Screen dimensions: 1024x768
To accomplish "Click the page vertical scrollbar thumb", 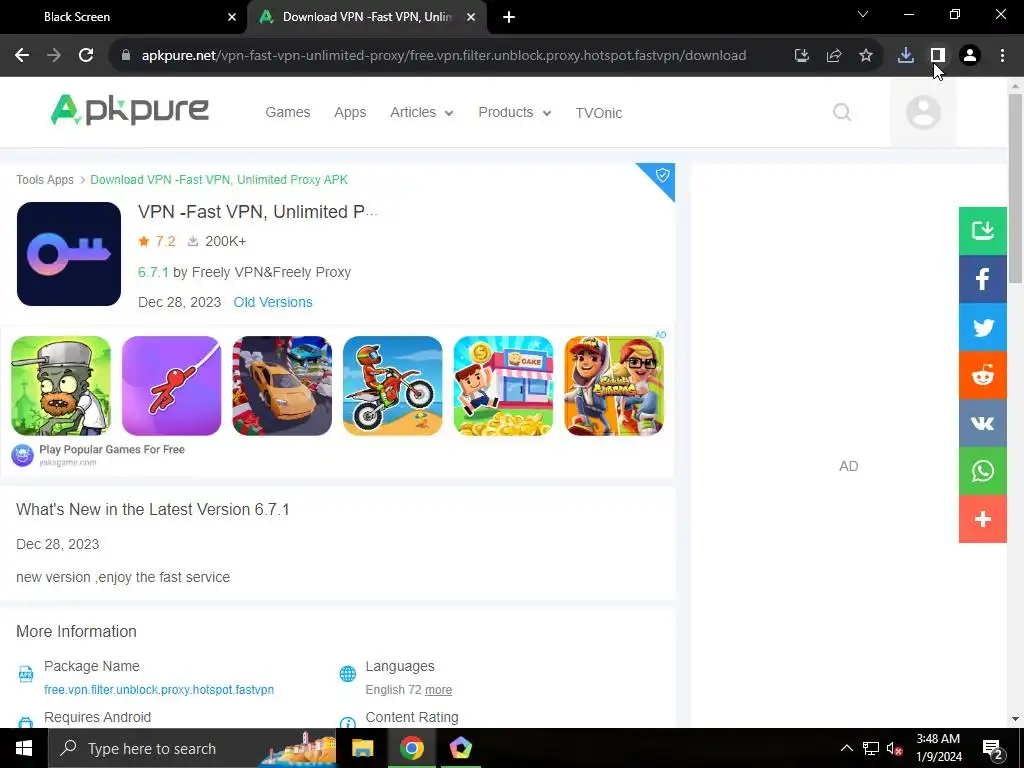I will [1015, 188].
